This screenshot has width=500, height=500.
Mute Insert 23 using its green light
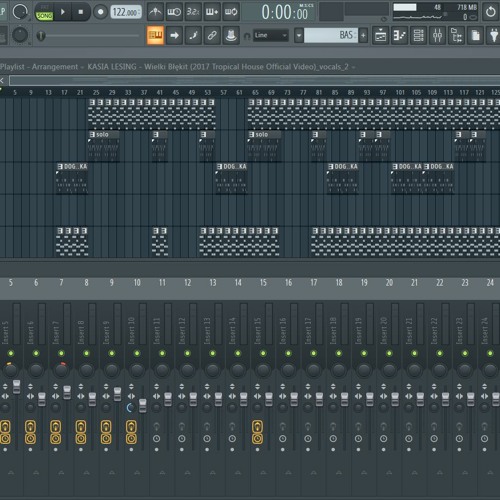[x=465, y=353]
